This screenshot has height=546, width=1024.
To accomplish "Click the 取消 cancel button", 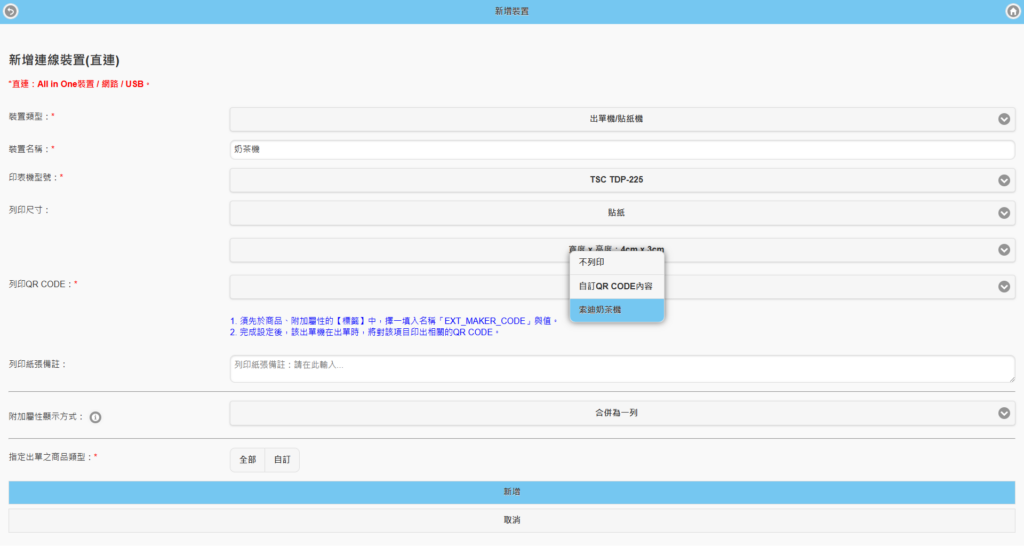I will (511, 521).
